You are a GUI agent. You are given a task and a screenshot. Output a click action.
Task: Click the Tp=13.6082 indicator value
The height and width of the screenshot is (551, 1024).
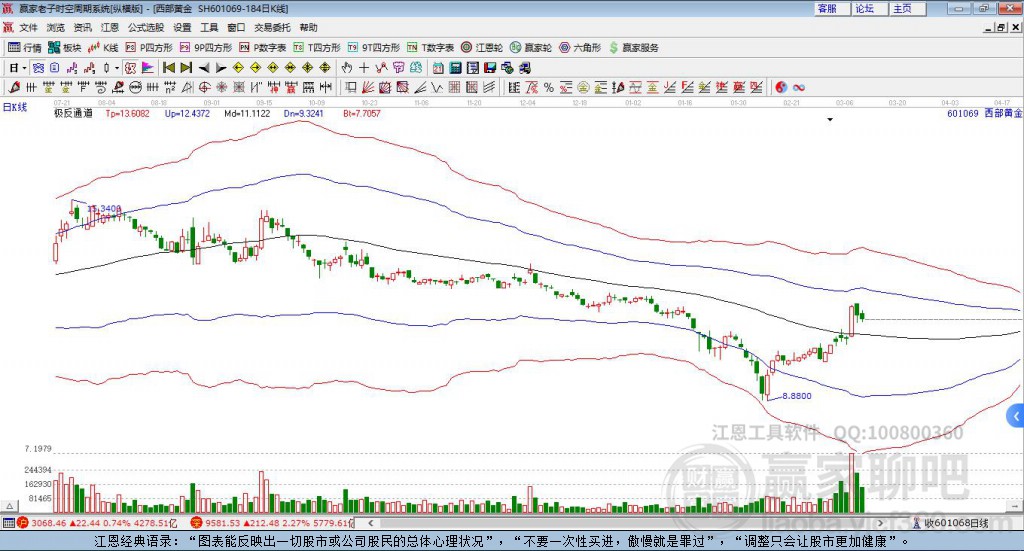tap(127, 114)
